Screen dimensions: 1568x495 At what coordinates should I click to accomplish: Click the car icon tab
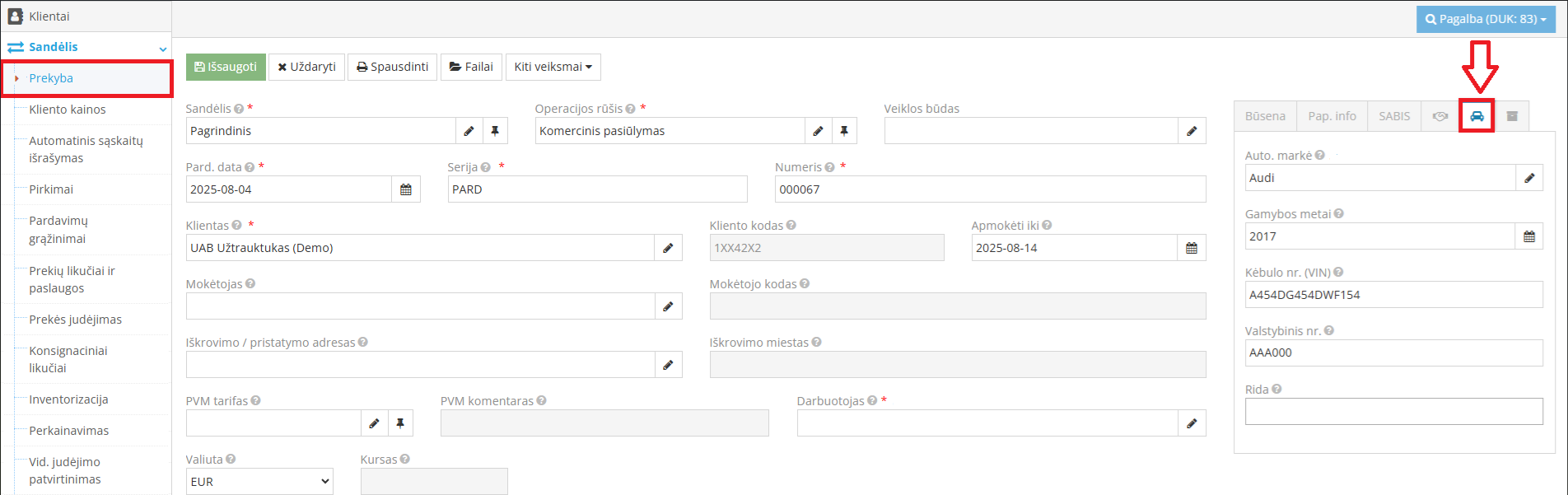tap(1477, 116)
